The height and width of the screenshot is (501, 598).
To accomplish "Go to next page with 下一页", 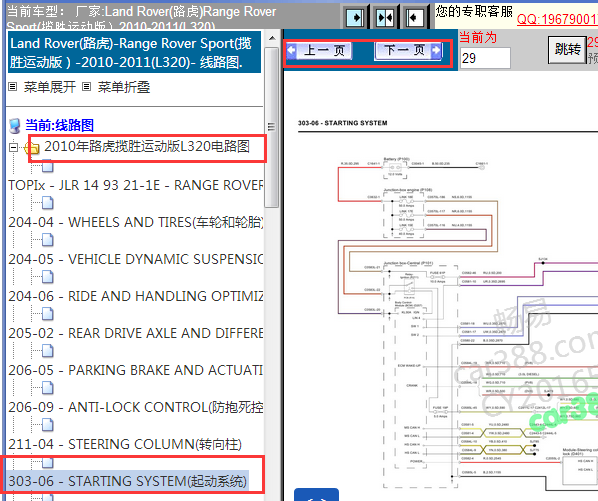I will point(408,50).
